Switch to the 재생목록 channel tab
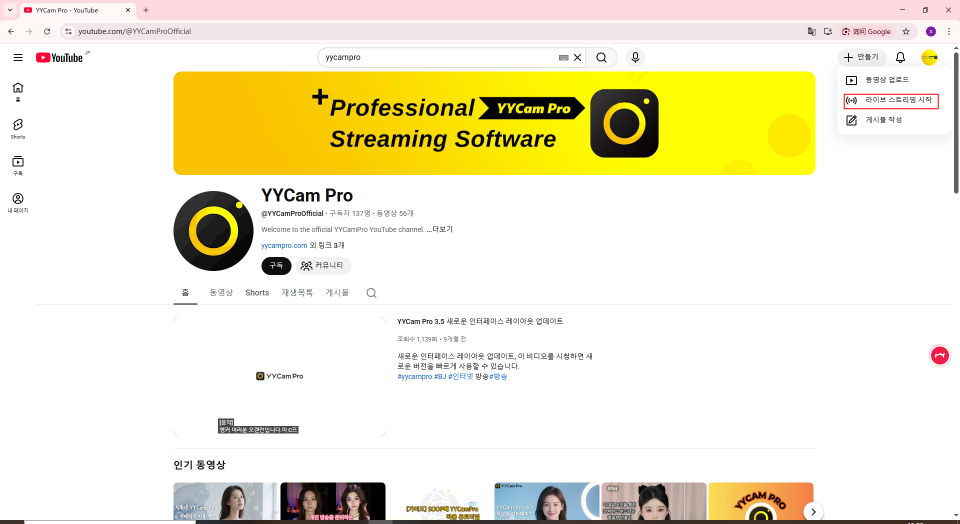960x524 pixels. click(x=297, y=293)
